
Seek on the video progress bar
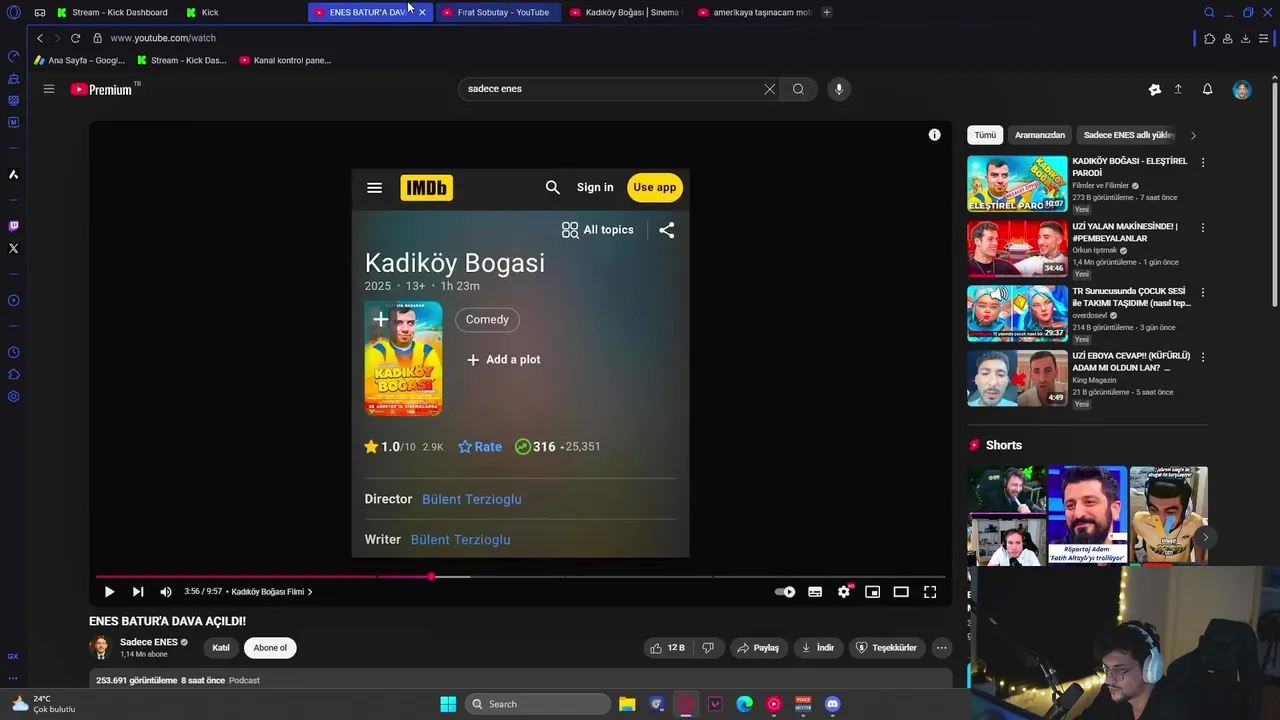point(520,577)
